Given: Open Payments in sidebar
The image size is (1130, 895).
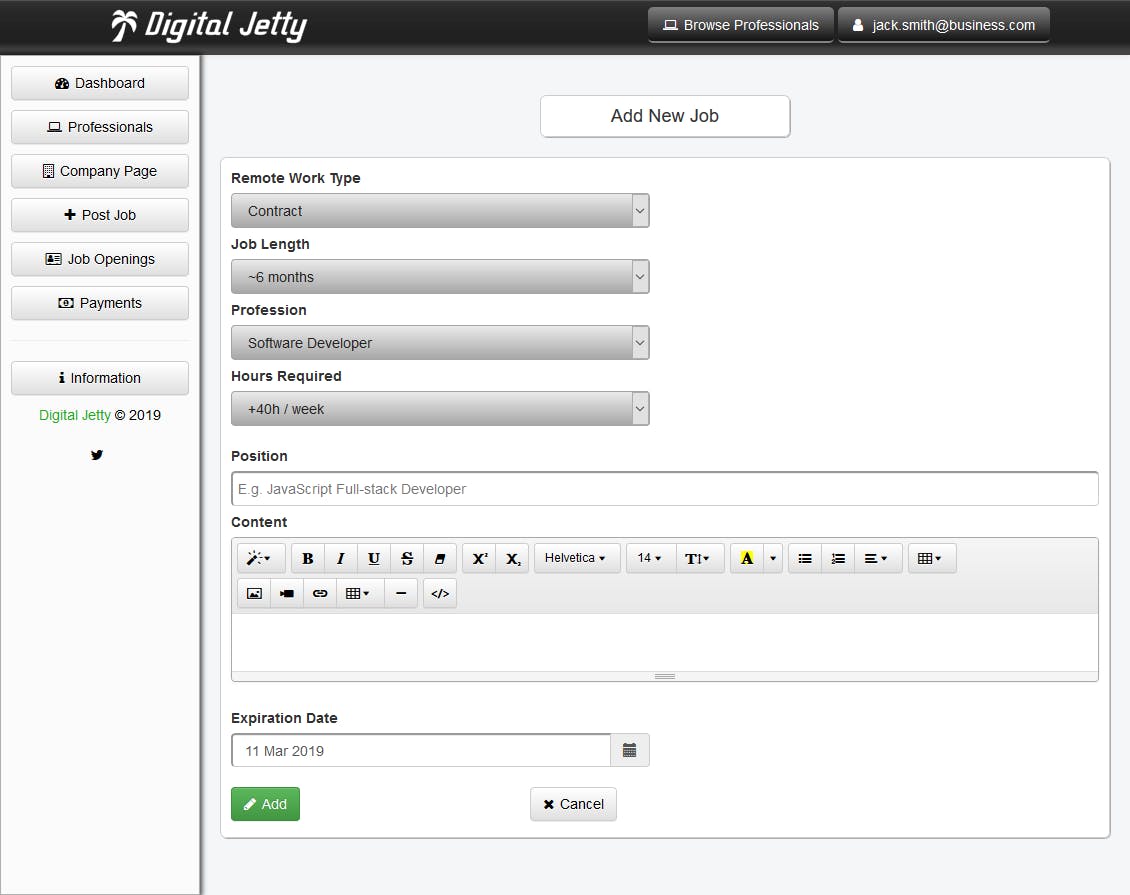Looking at the screenshot, I should pos(100,303).
